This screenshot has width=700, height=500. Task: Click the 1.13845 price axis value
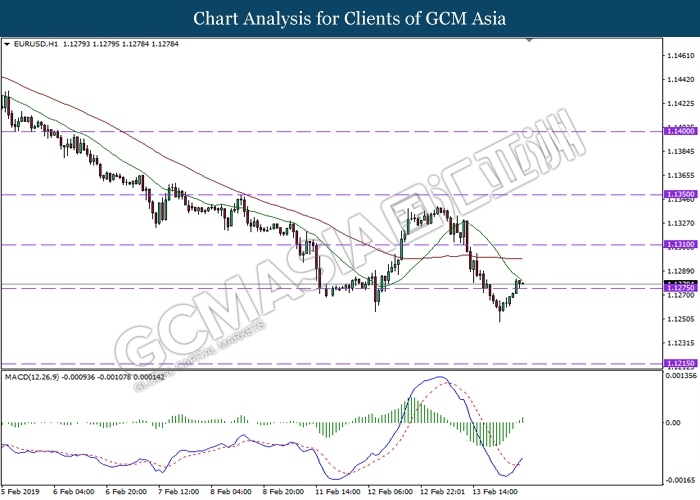pos(681,152)
